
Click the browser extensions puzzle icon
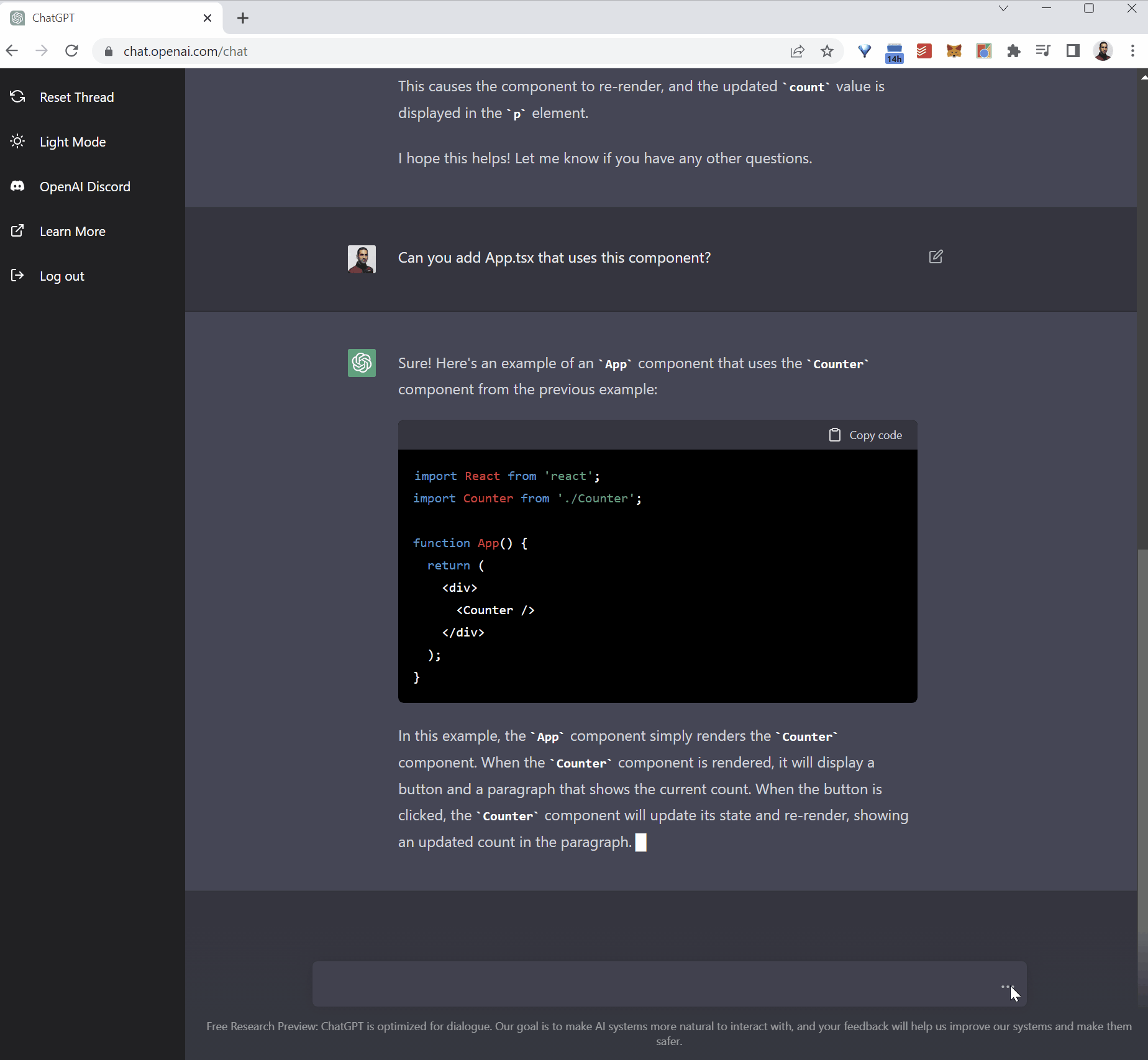point(1013,51)
